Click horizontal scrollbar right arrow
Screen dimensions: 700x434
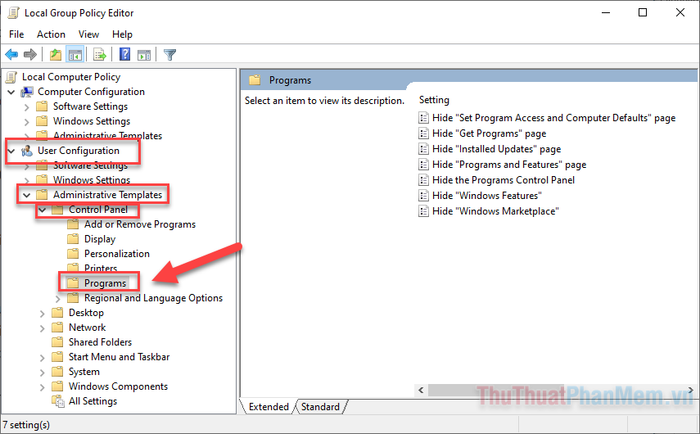(691, 390)
